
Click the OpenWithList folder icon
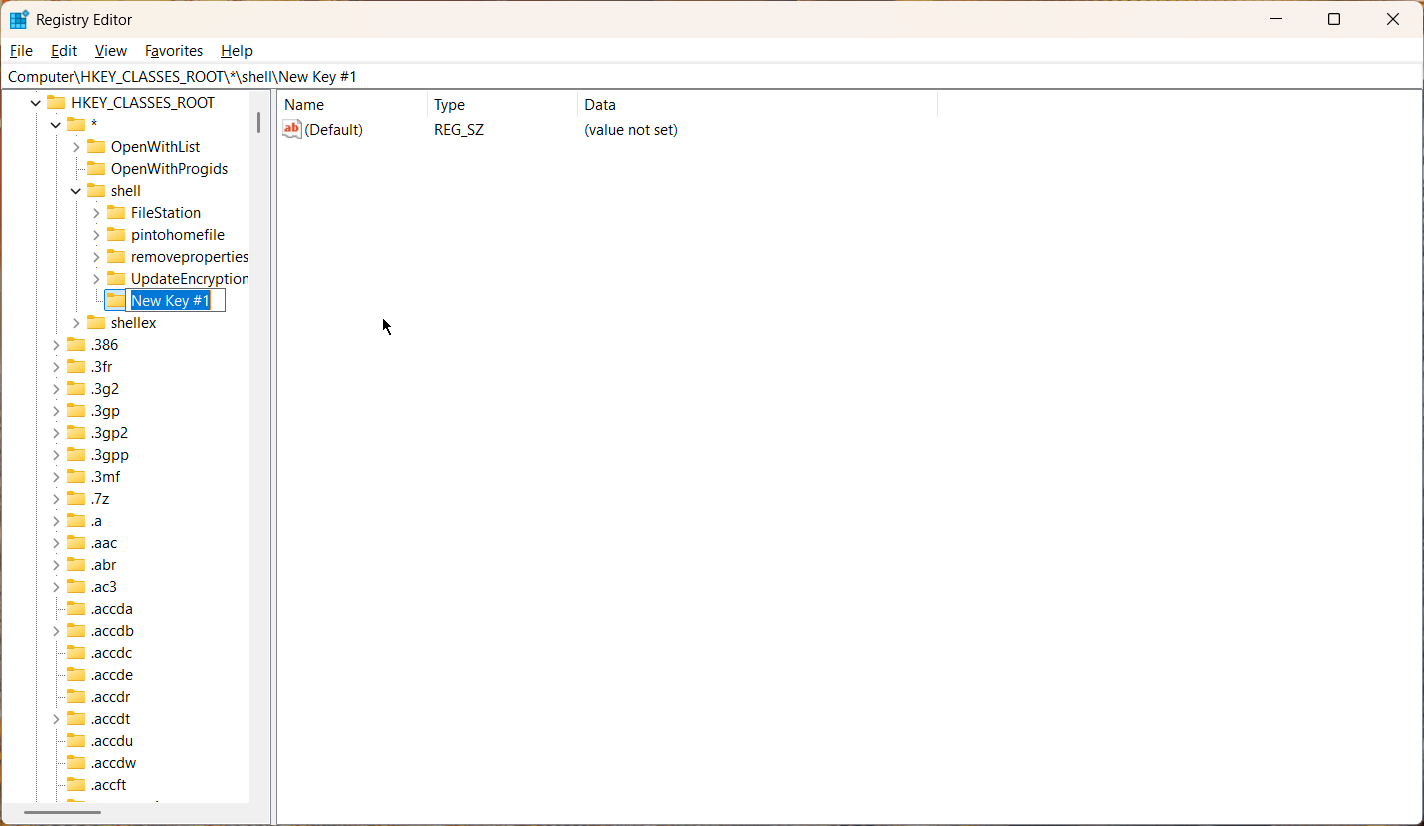96,146
